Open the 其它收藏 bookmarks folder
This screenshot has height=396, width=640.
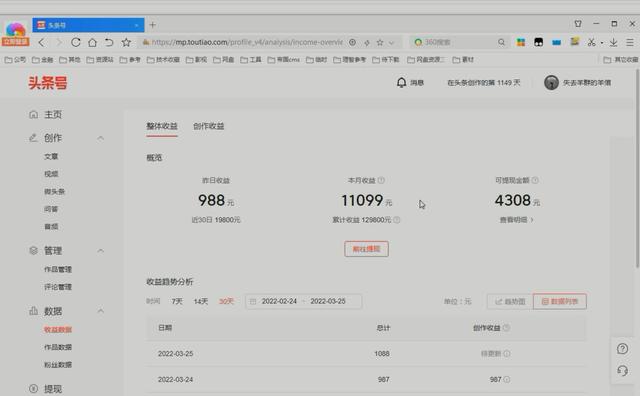(621, 60)
